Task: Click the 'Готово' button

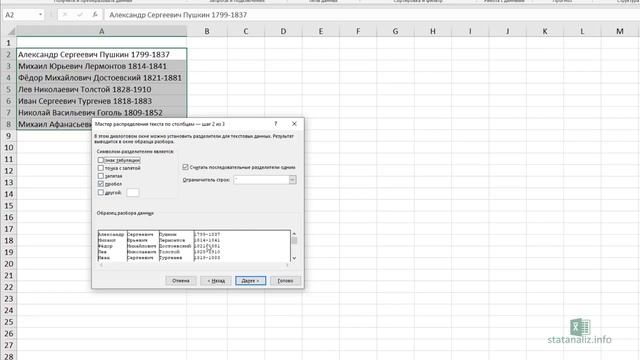Action: (285, 280)
